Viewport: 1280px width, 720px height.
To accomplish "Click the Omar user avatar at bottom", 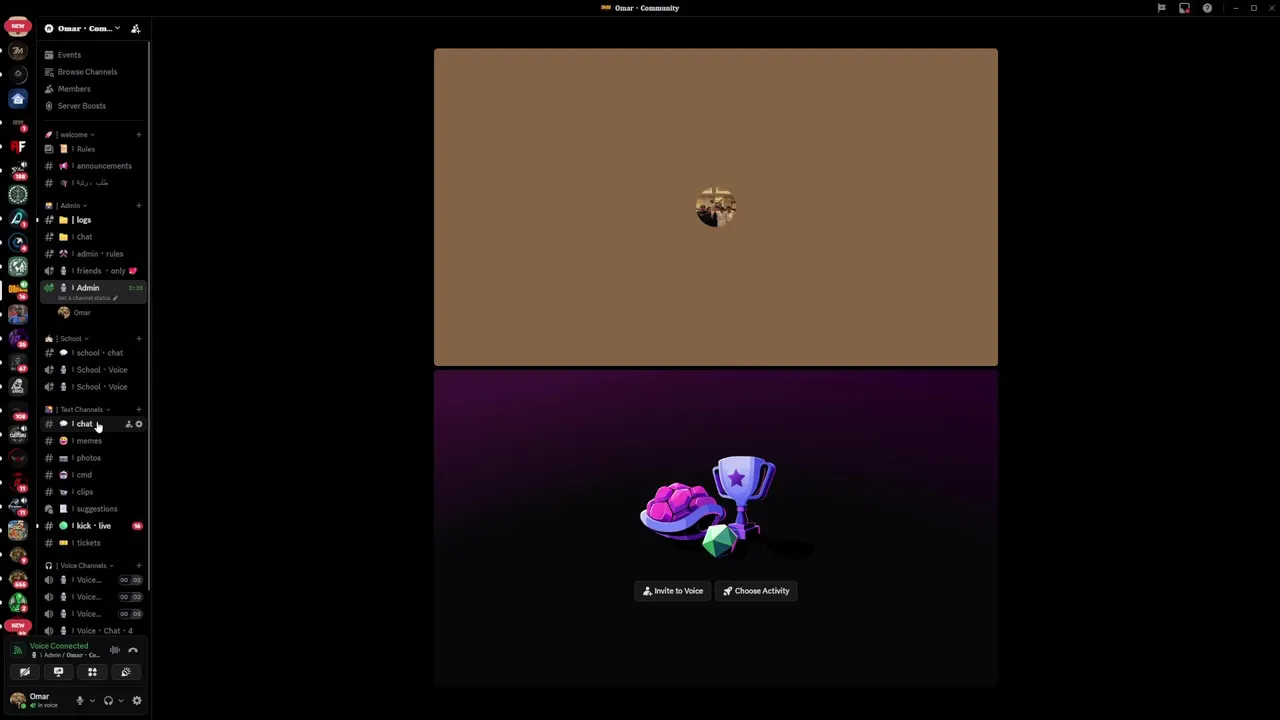I will click(x=18, y=699).
